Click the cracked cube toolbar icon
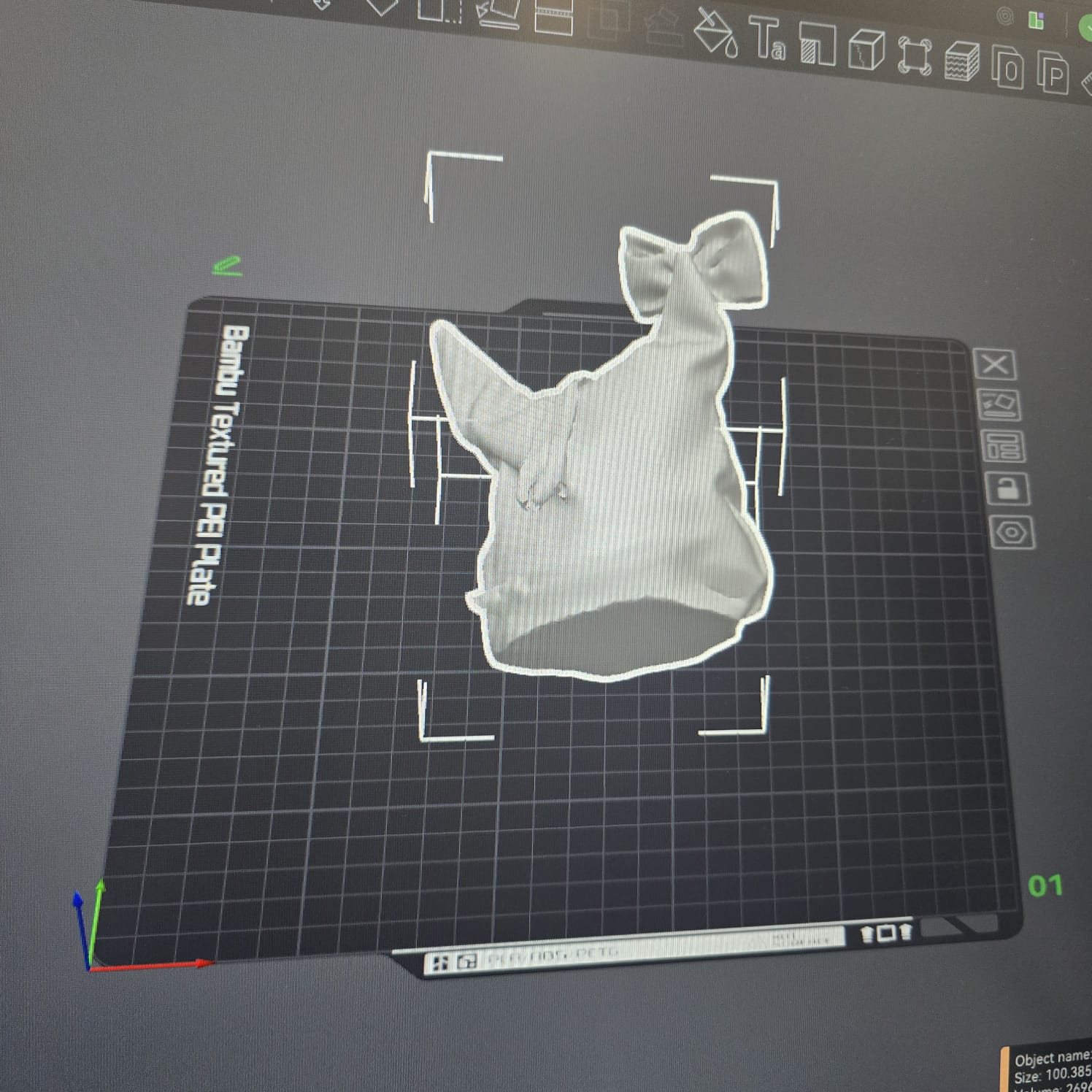This screenshot has height=1092, width=1092. point(866,50)
